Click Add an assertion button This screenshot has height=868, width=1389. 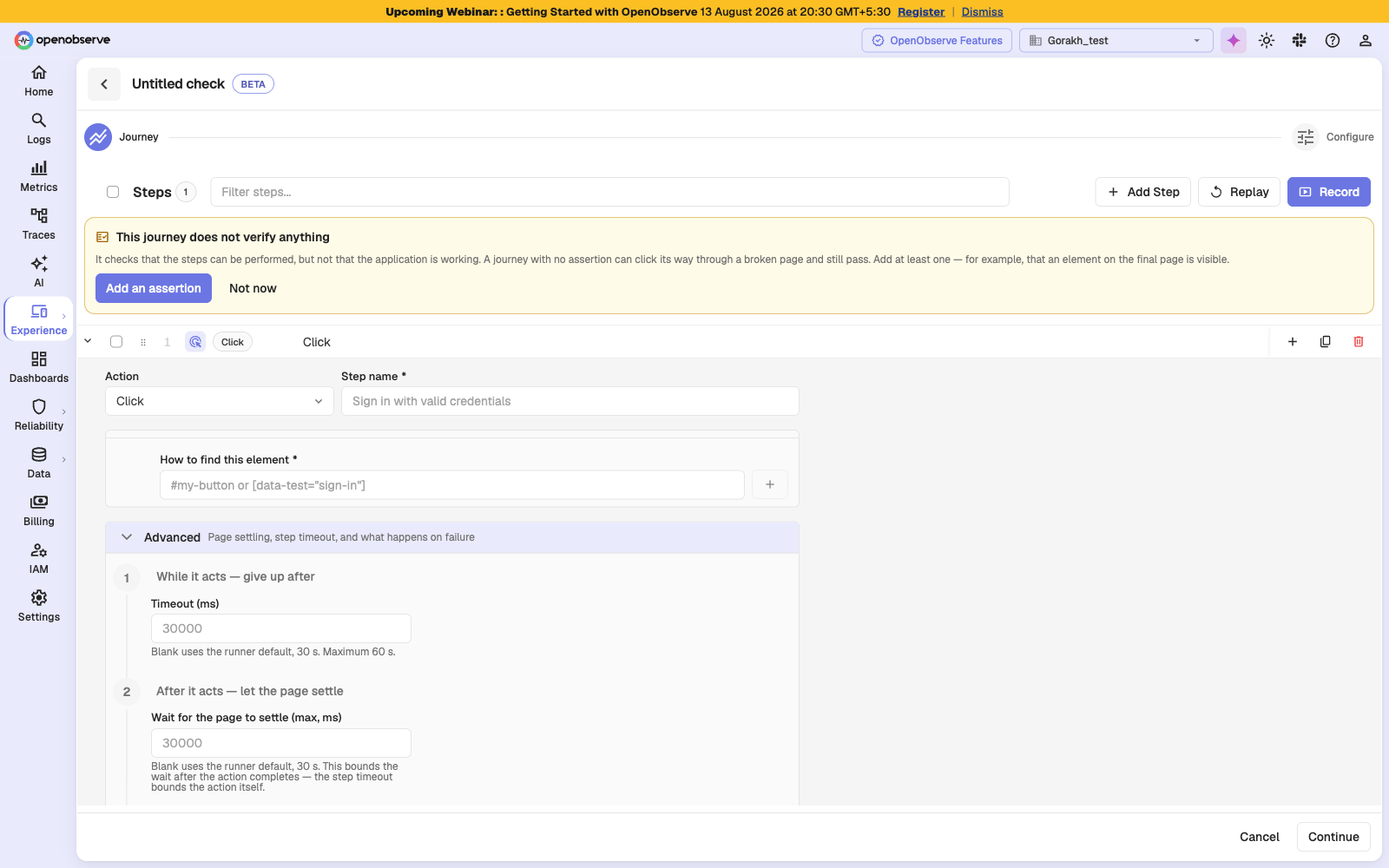point(154,288)
